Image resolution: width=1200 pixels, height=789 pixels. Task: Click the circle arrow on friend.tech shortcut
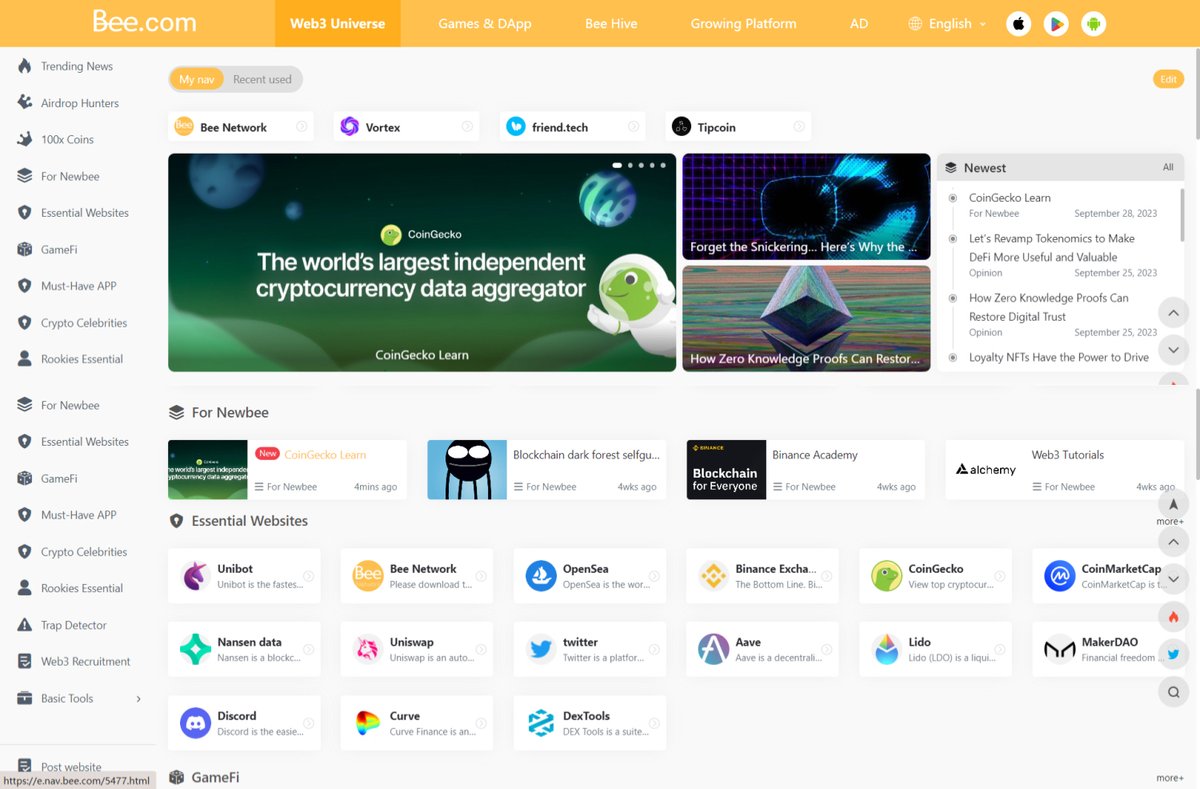coord(633,127)
